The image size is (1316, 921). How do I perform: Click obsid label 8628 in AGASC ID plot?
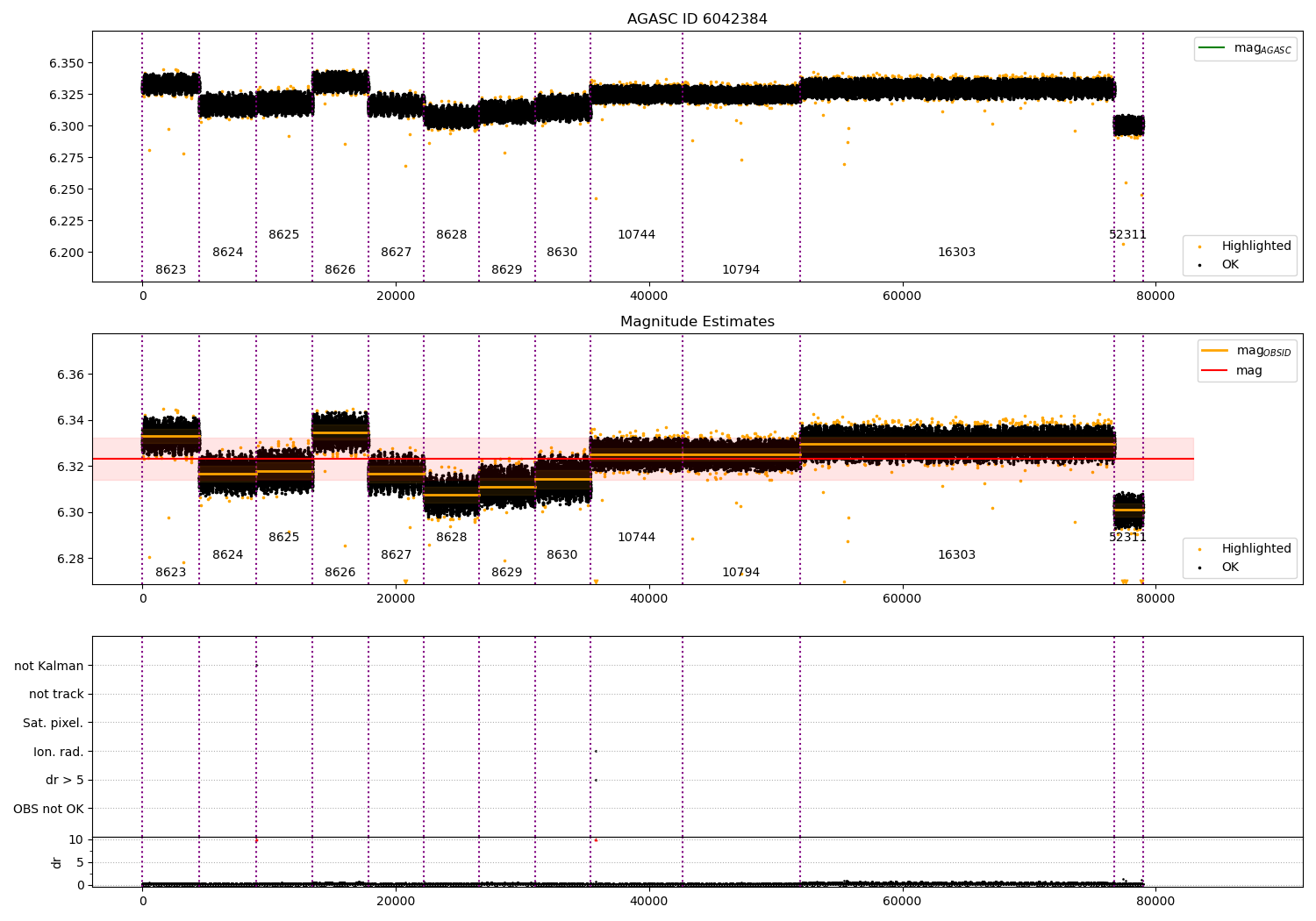[451, 235]
